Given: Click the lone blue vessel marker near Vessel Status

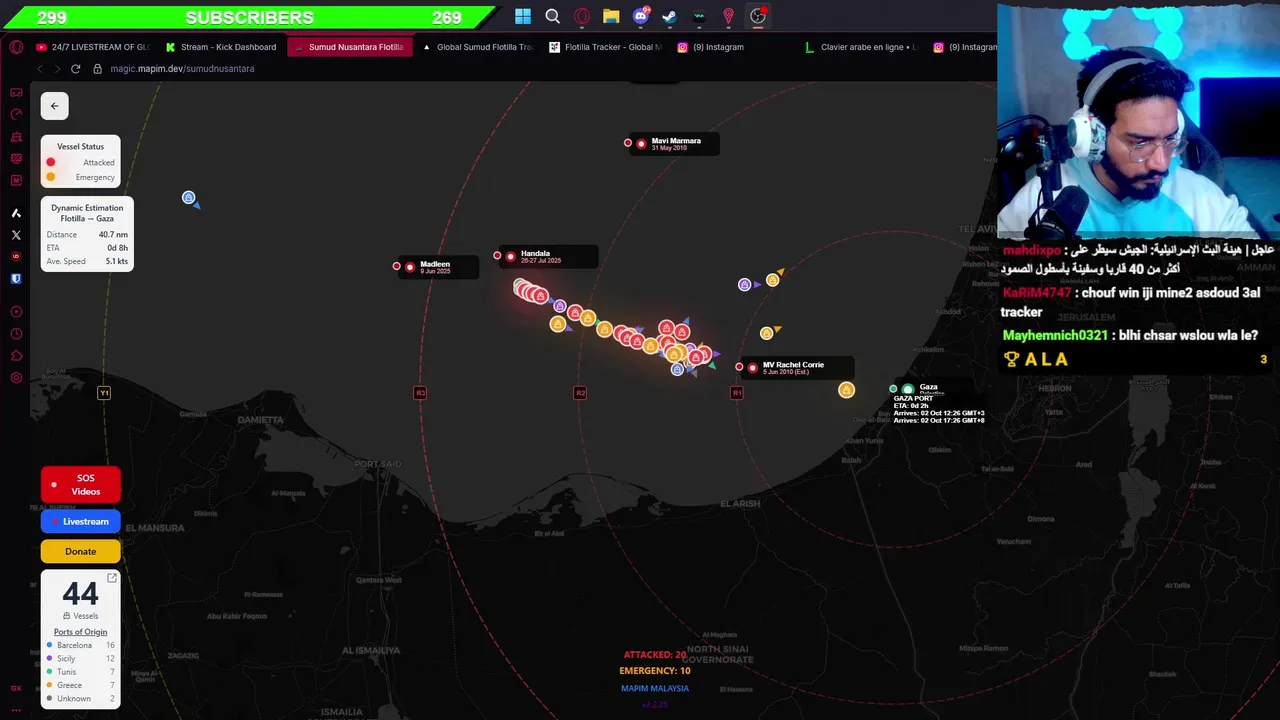Looking at the screenshot, I should [188, 198].
